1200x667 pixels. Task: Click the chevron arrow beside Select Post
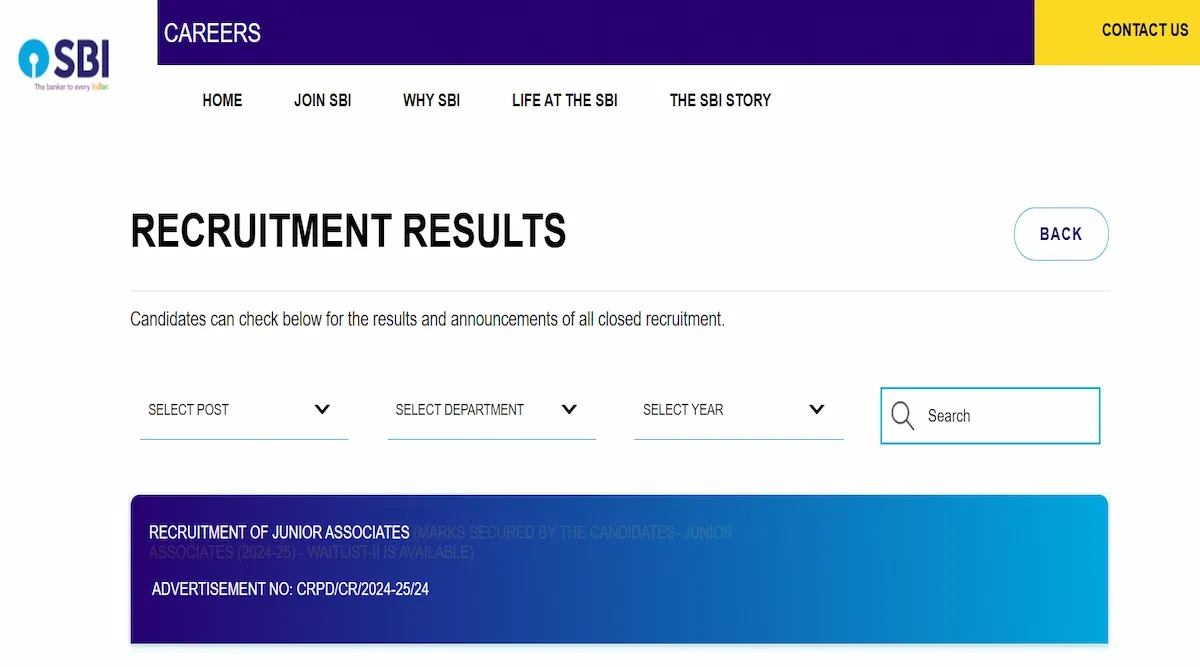(322, 409)
